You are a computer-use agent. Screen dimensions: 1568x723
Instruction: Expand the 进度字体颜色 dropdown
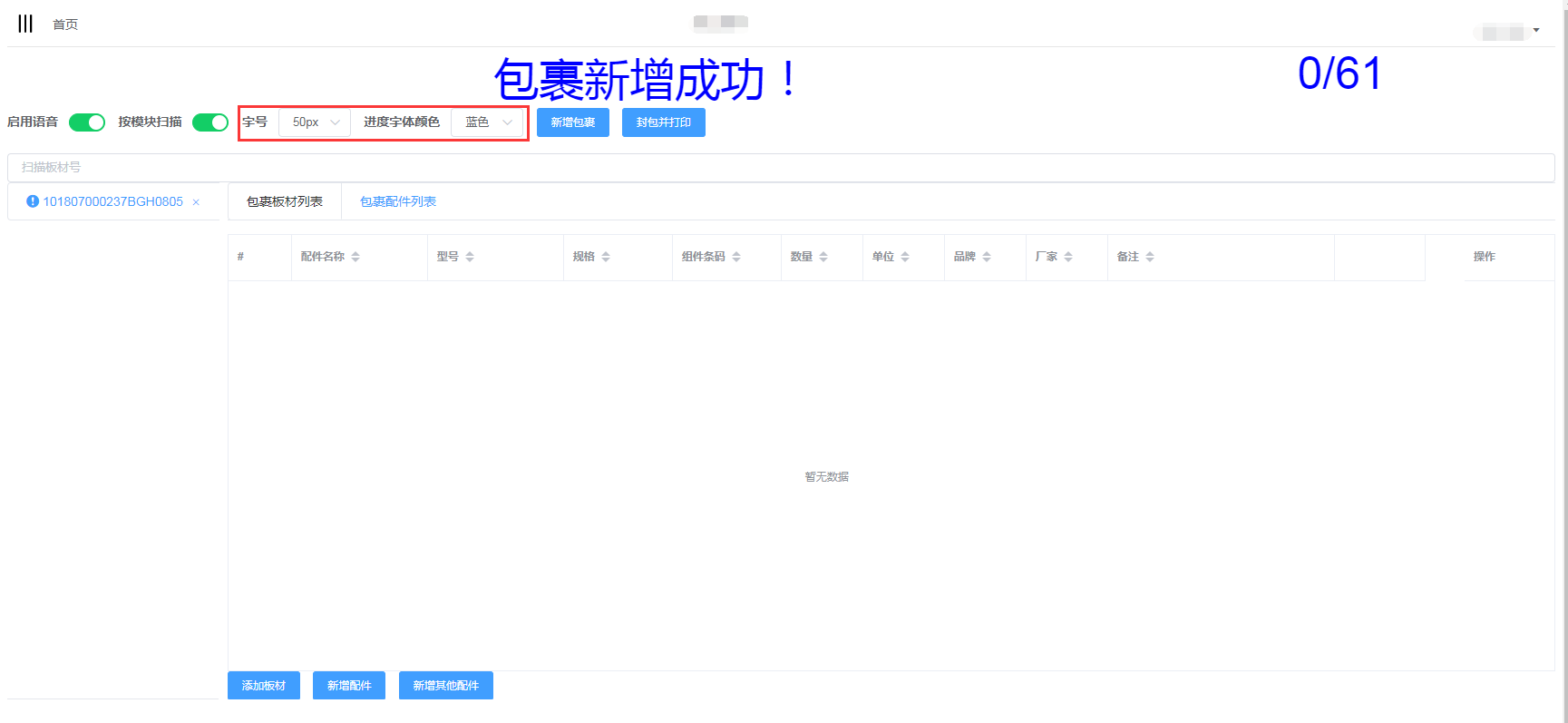click(488, 122)
